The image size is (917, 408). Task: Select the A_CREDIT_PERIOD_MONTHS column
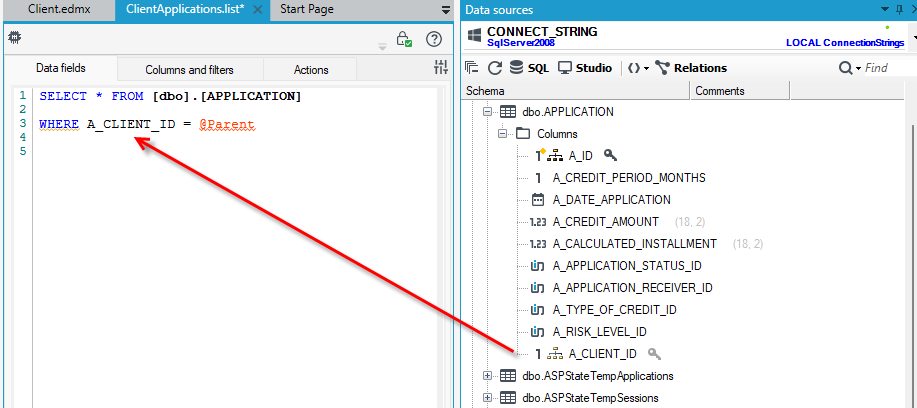[x=629, y=178]
